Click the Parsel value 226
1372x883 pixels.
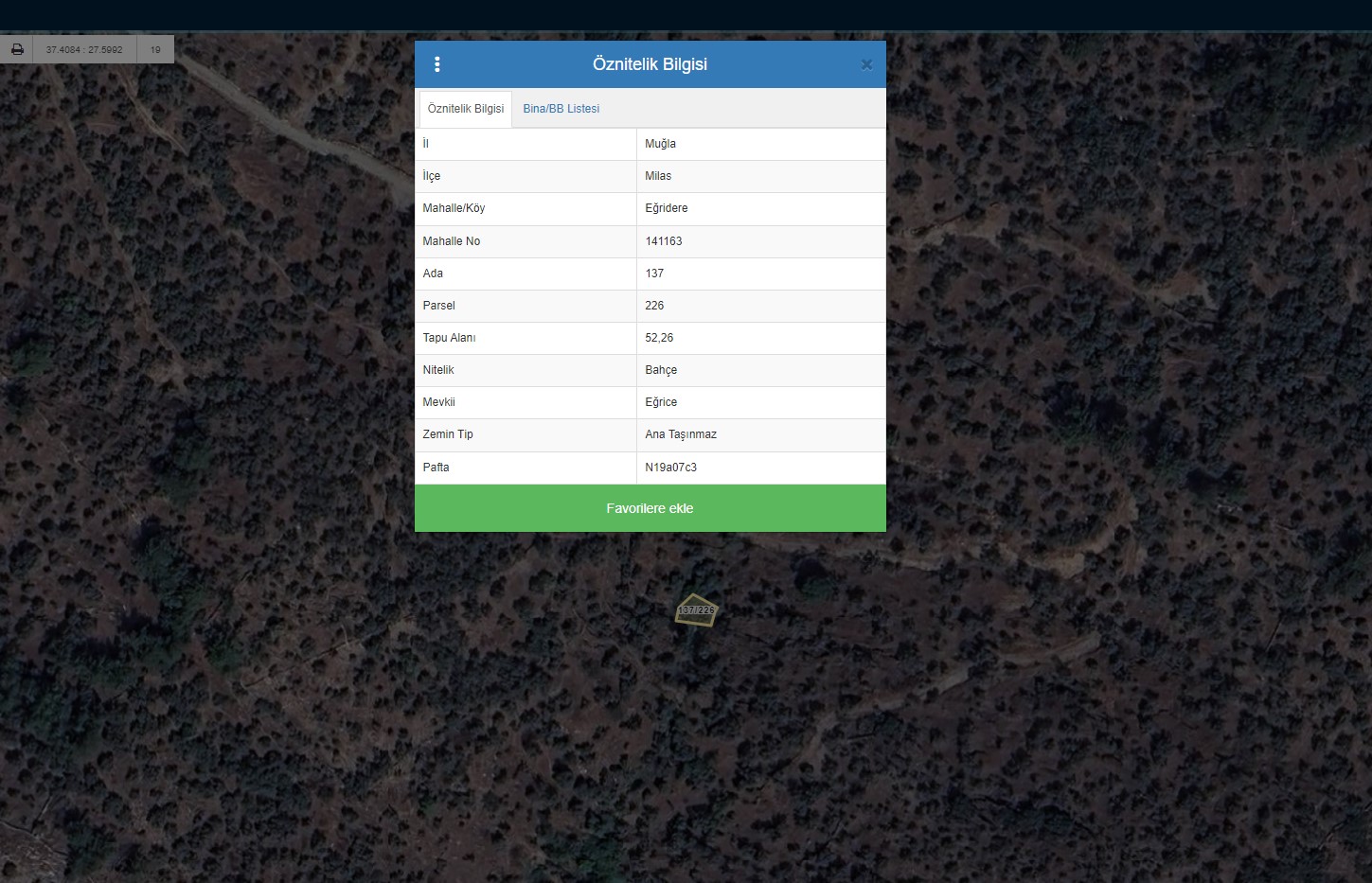point(654,306)
